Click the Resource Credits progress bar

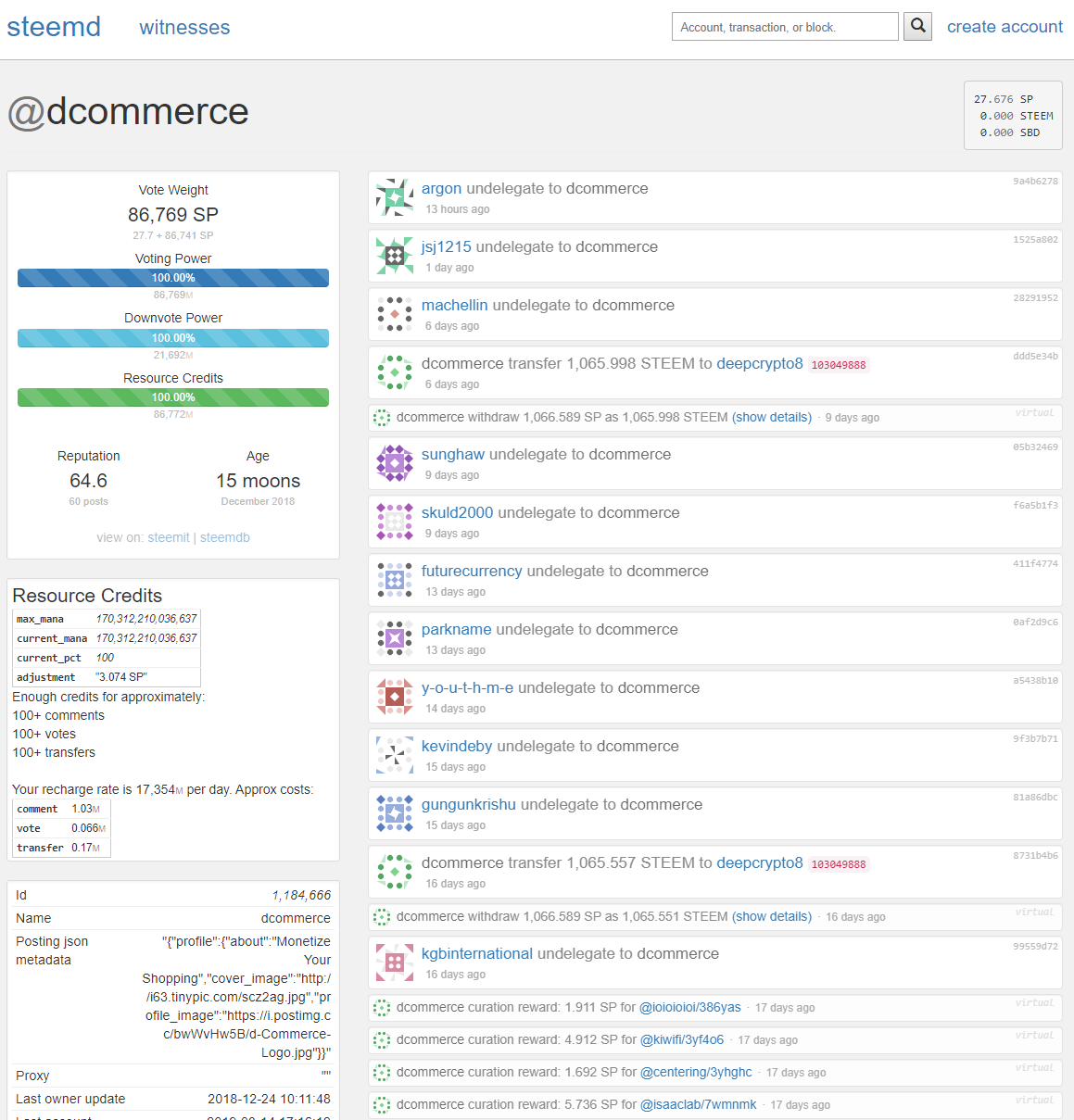173,397
